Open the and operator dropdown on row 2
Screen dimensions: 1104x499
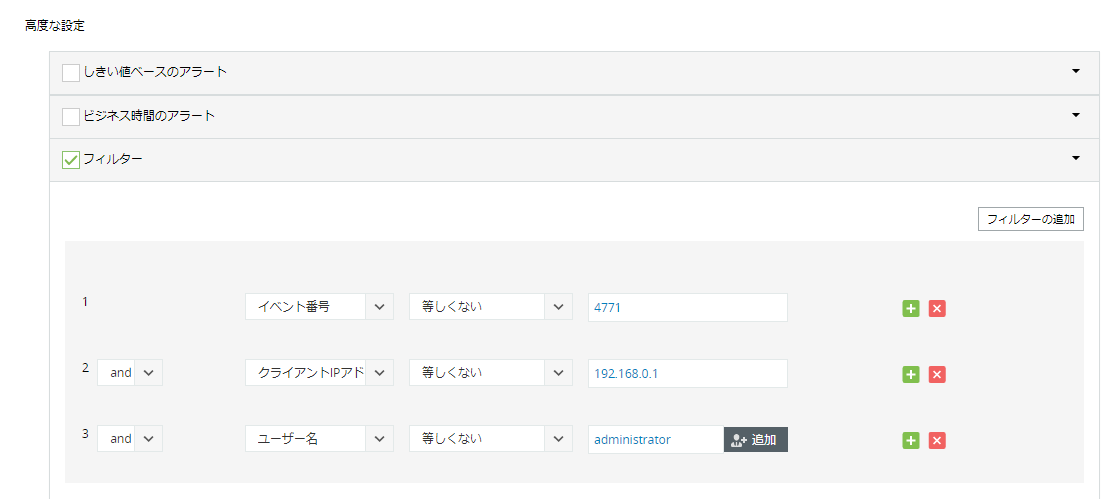(148, 373)
